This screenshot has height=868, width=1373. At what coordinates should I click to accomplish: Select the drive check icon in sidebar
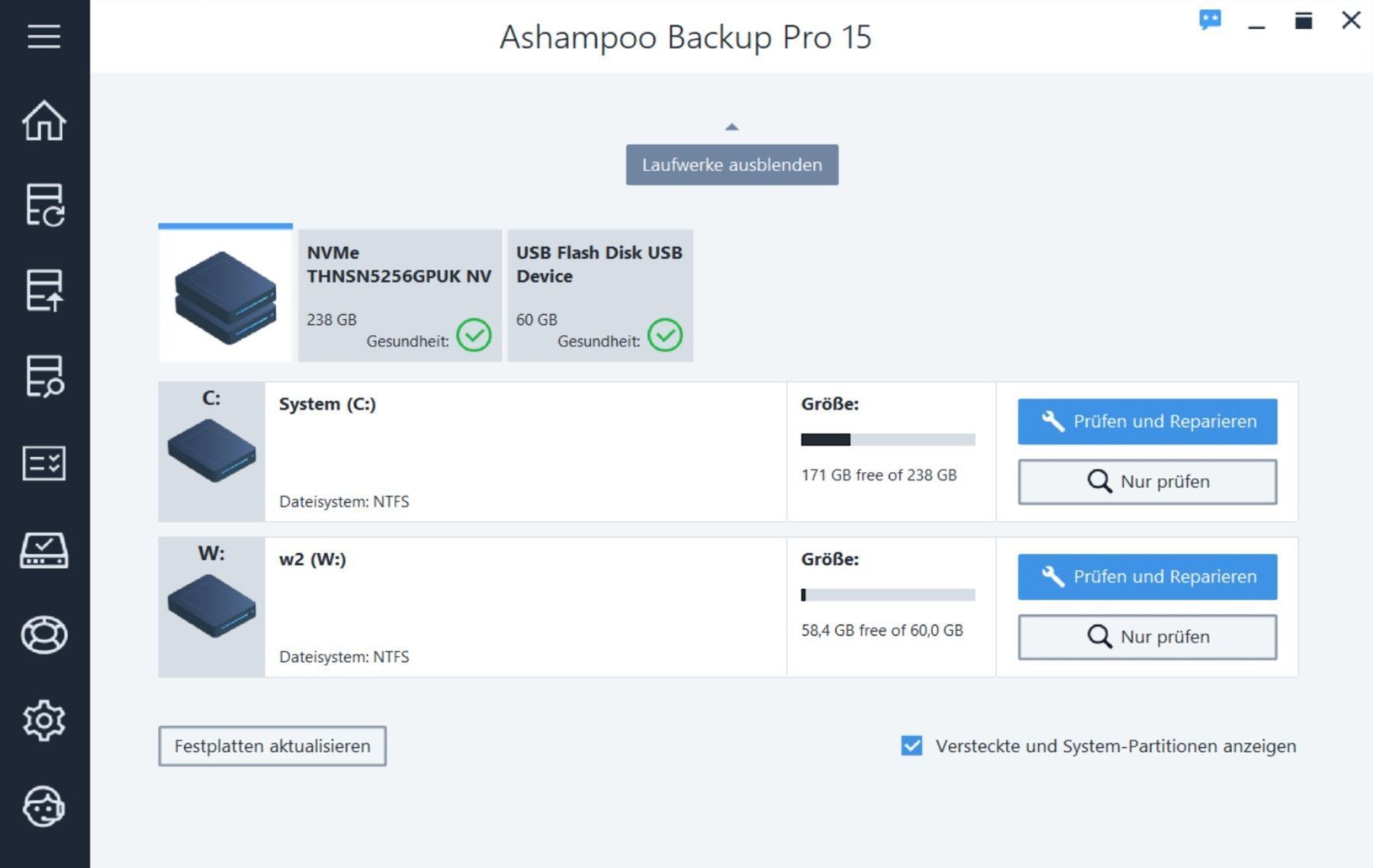click(x=44, y=550)
